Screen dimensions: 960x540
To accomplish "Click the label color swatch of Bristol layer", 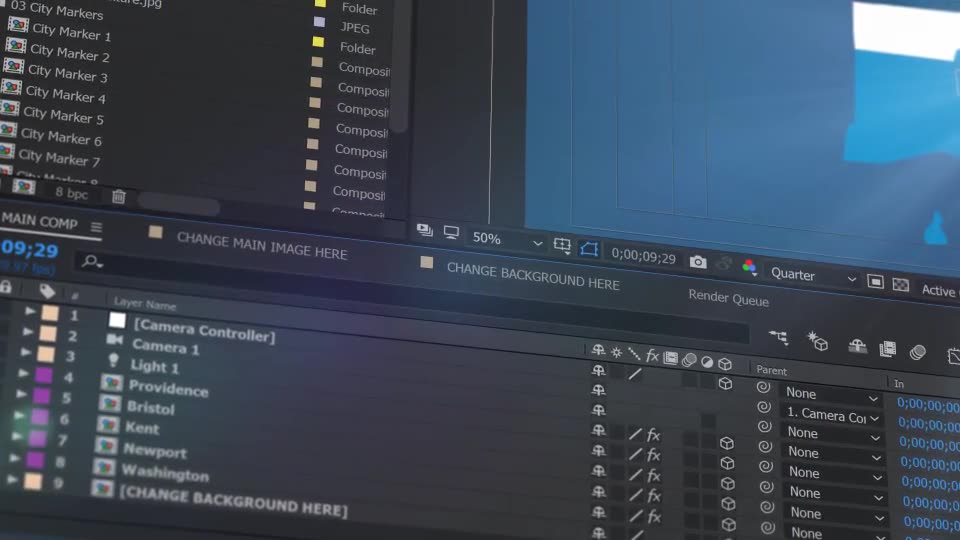I will coord(42,396).
